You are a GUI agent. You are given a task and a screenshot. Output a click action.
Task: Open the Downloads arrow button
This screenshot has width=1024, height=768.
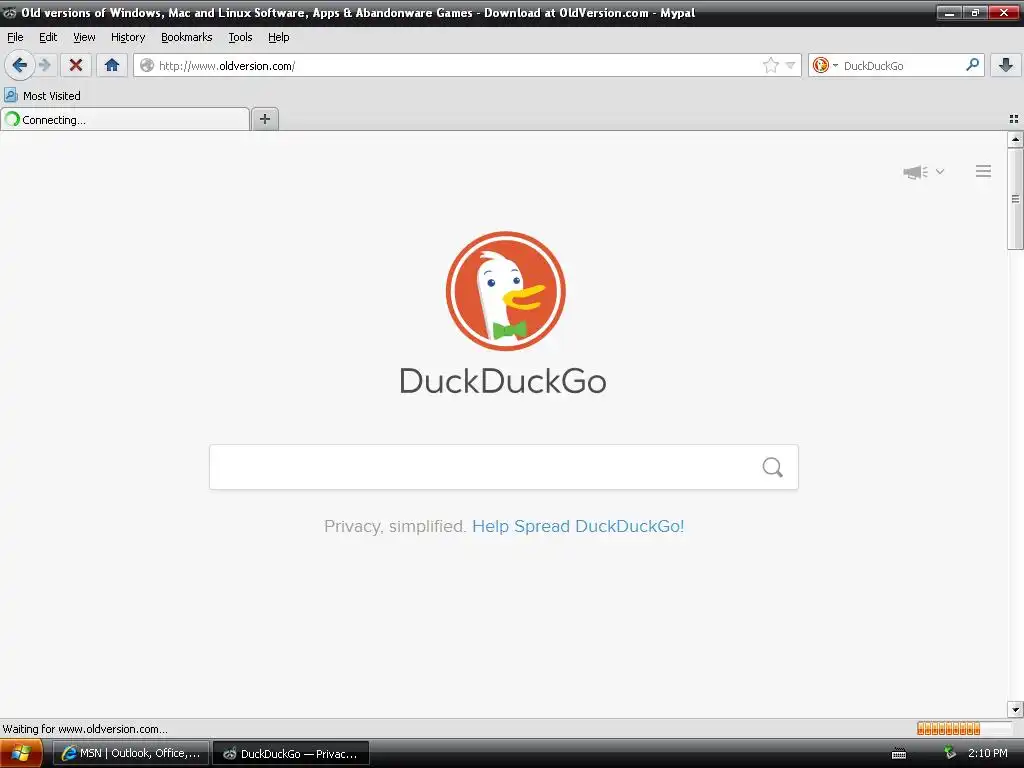[1006, 65]
